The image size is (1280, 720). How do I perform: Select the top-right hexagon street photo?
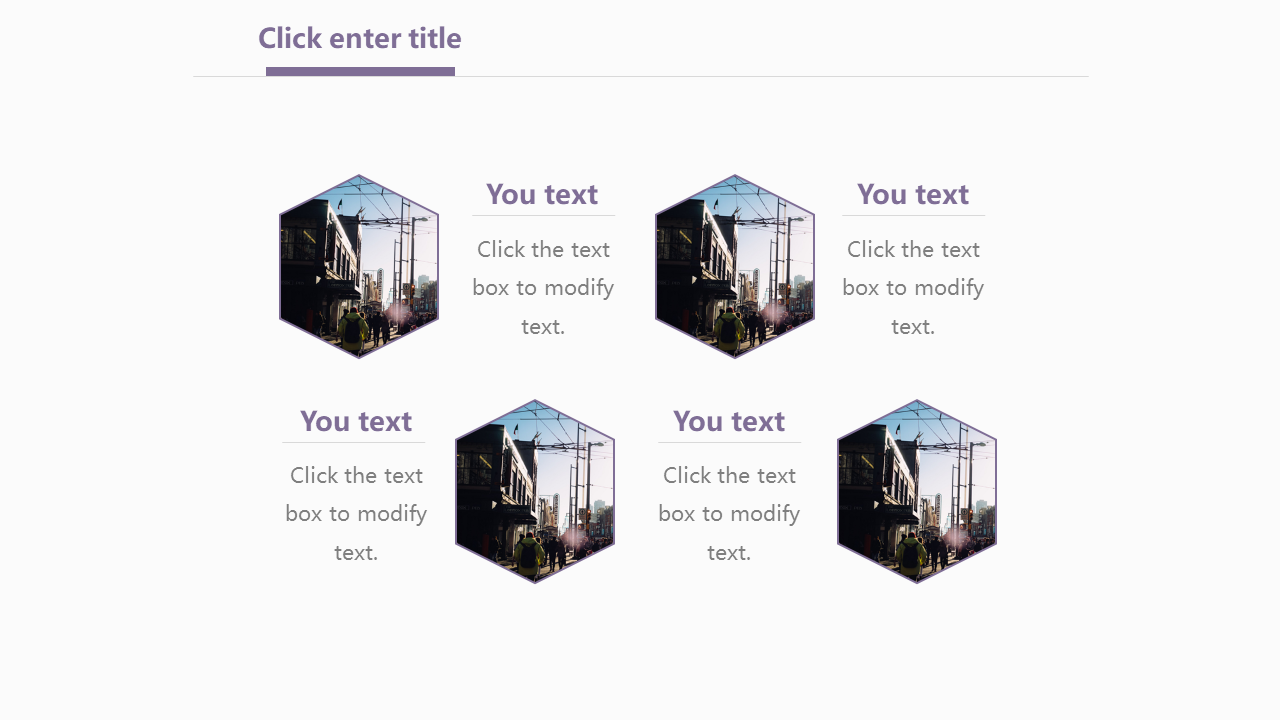coord(735,266)
